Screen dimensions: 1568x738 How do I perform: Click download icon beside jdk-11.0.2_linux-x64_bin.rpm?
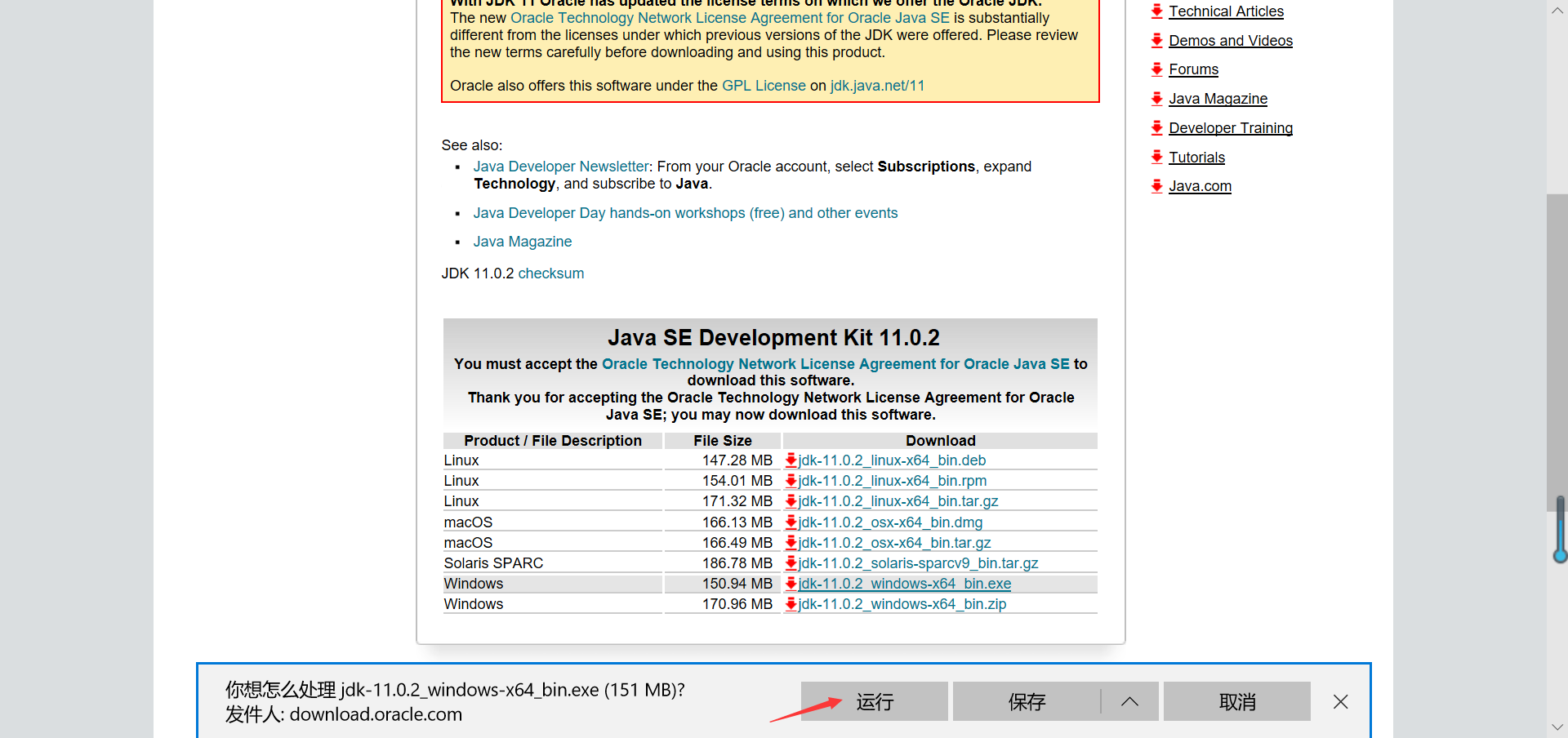point(791,481)
